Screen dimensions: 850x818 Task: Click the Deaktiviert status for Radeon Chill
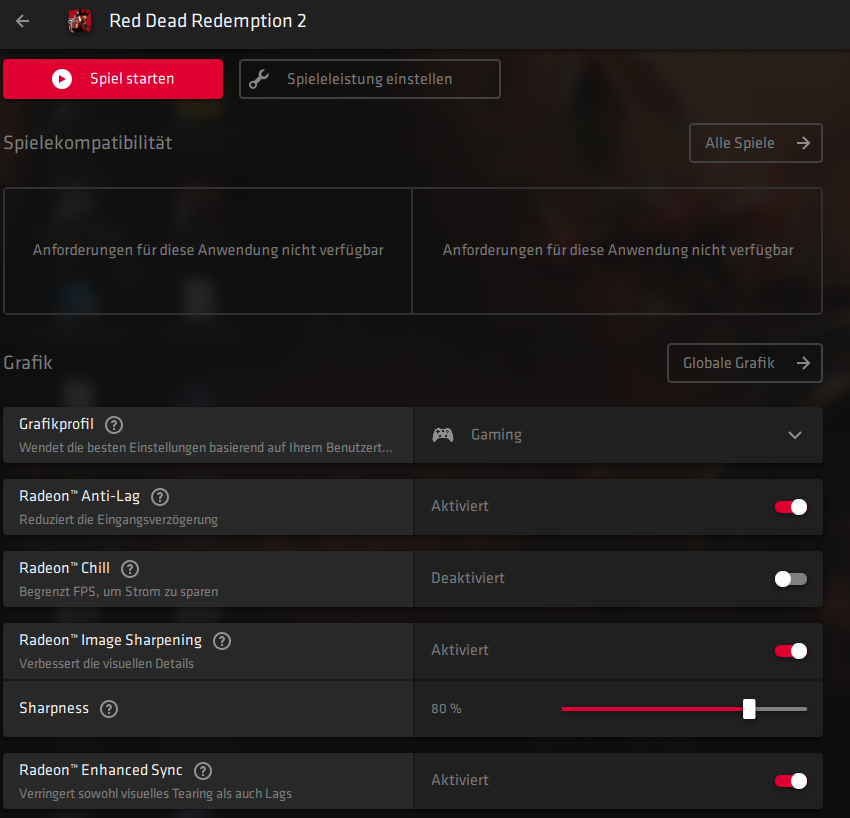[468, 578]
